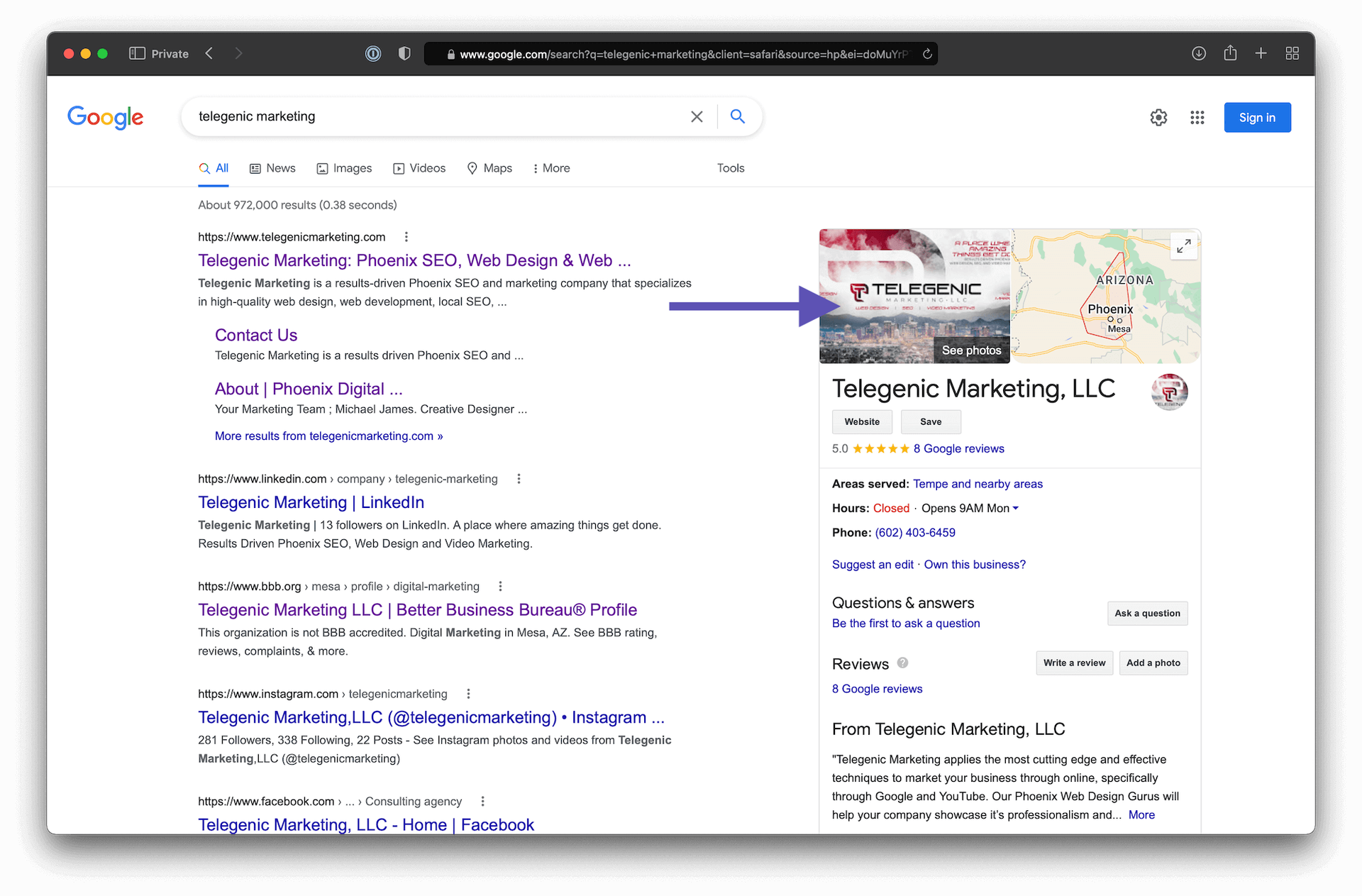The height and width of the screenshot is (896, 1362).
Task: Click into the telegenic marketing search field
Action: point(426,116)
